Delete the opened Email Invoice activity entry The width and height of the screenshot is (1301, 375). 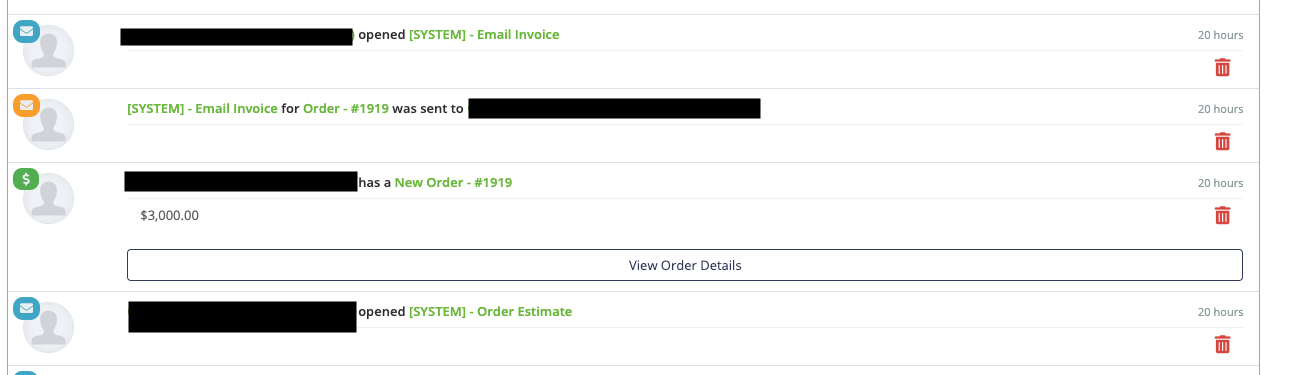point(1222,68)
